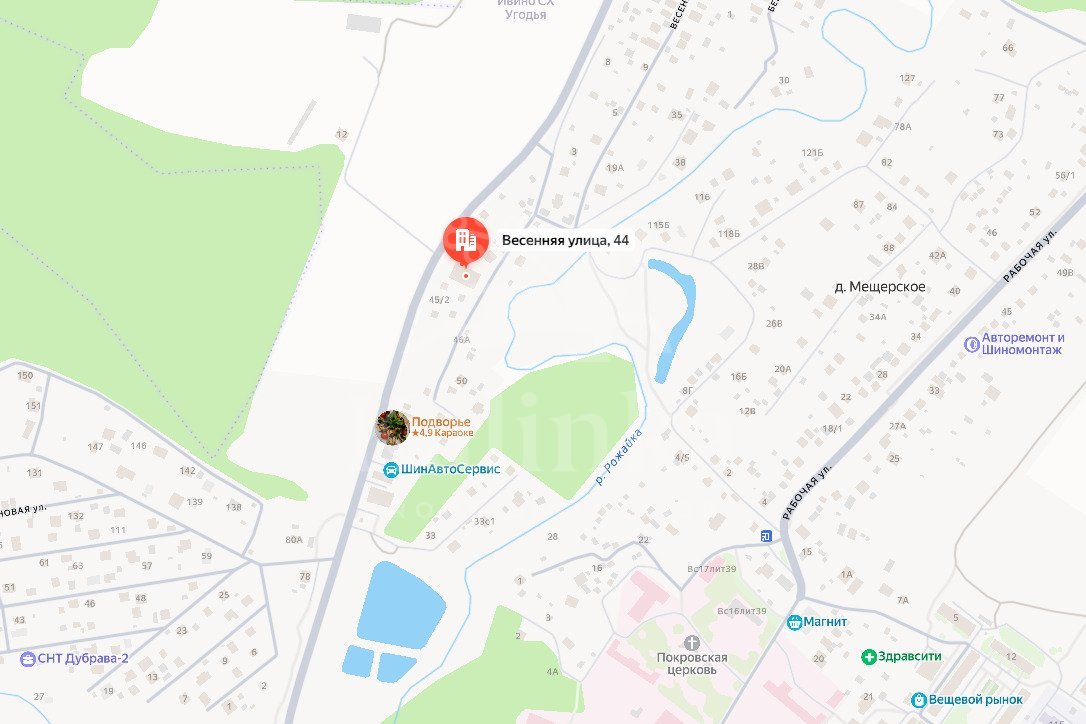The height and width of the screenshot is (724, 1086).
Task: Click the Здравсити pharmacy icon
Action: 869,657
